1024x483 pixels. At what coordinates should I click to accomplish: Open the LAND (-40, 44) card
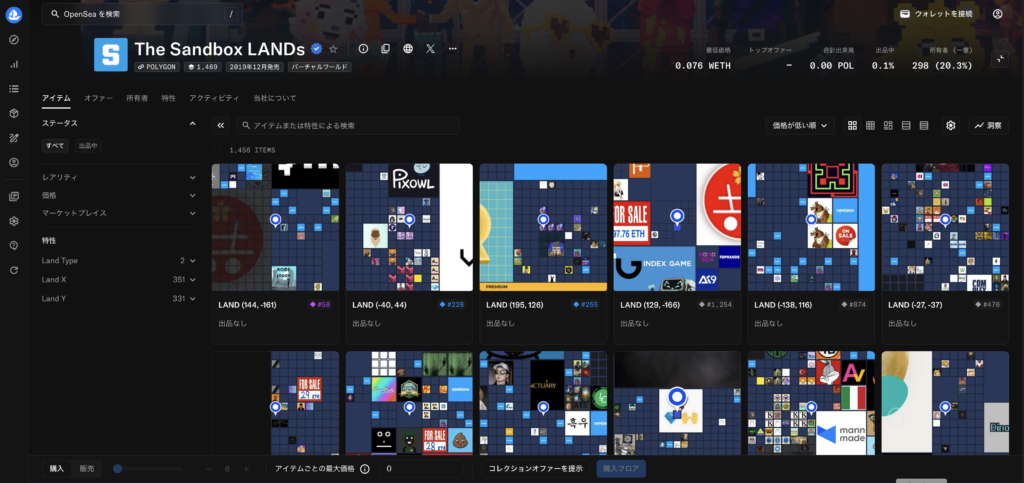tap(409, 253)
